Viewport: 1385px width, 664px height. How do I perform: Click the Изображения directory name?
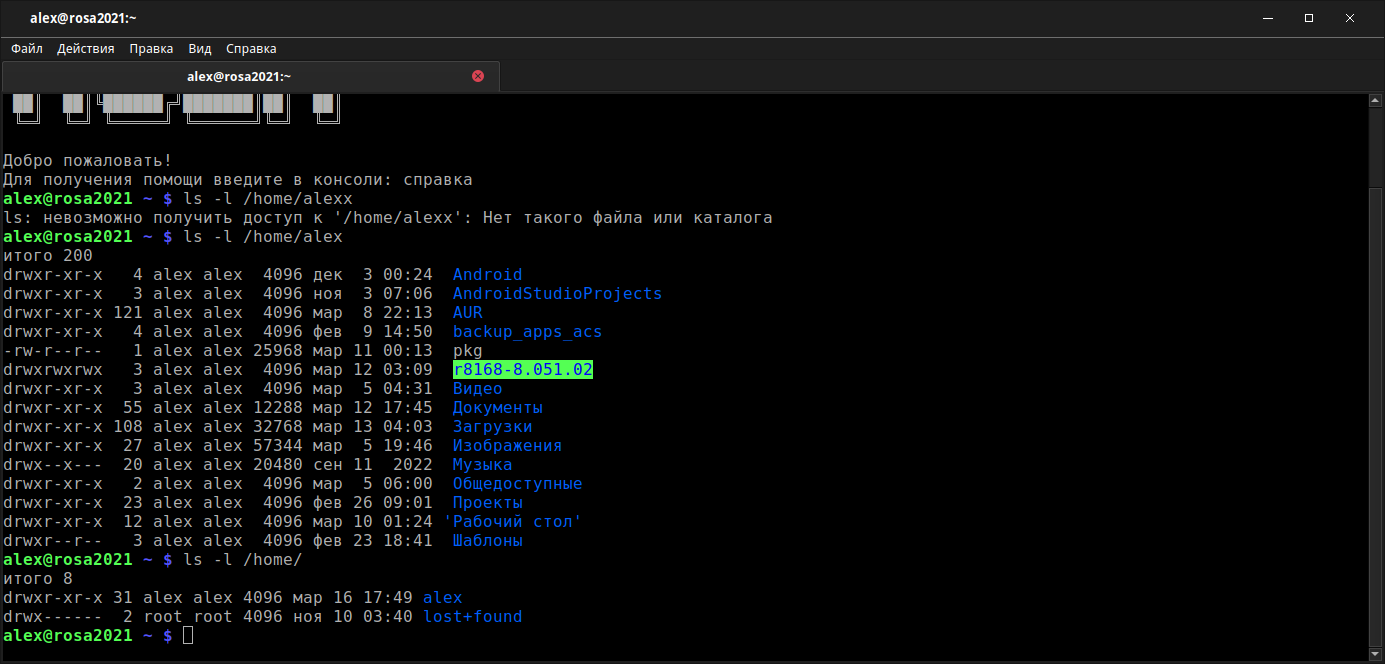(508, 445)
